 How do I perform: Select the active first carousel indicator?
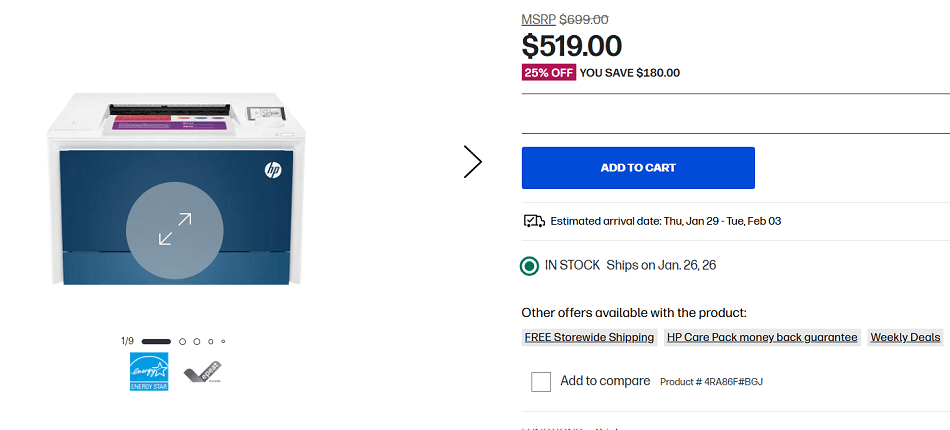157,341
